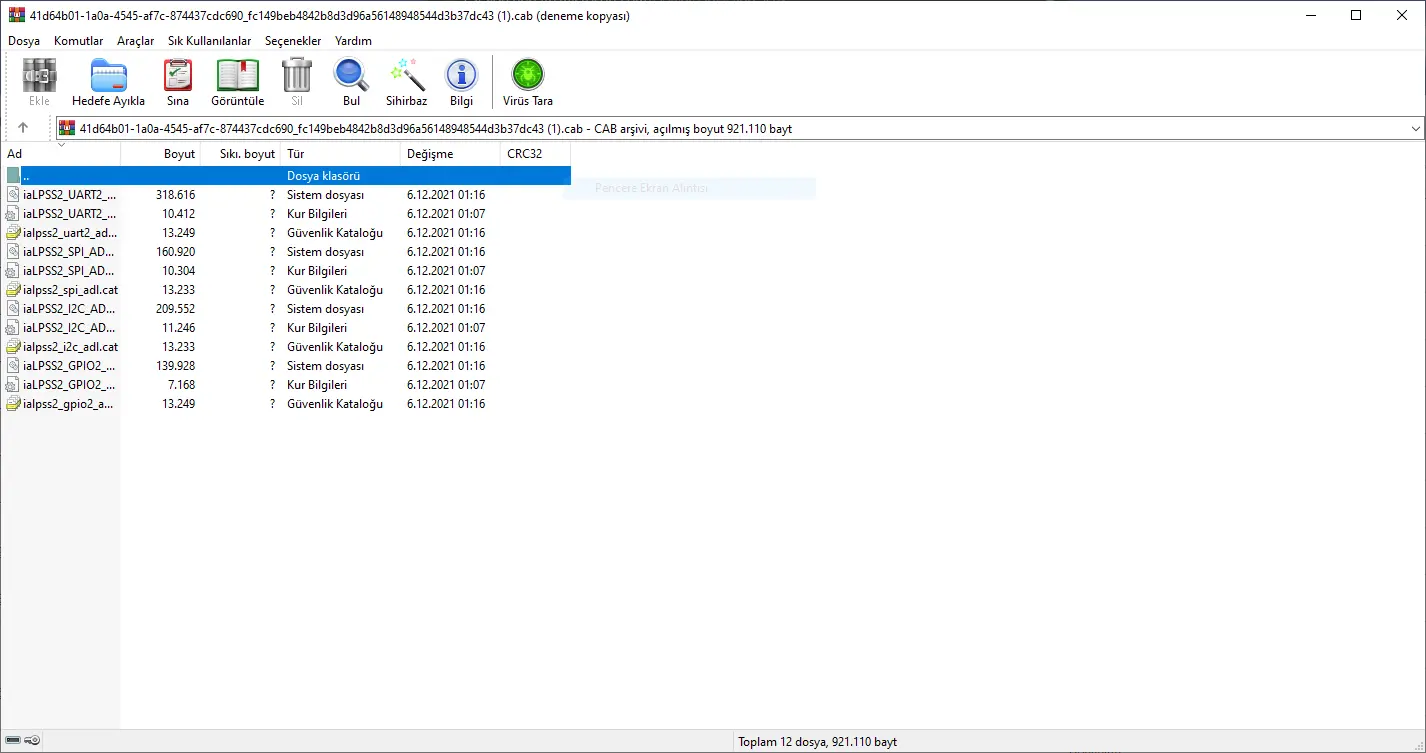Sort by the Boyut column header
This screenshot has width=1426, height=753.
(161, 154)
